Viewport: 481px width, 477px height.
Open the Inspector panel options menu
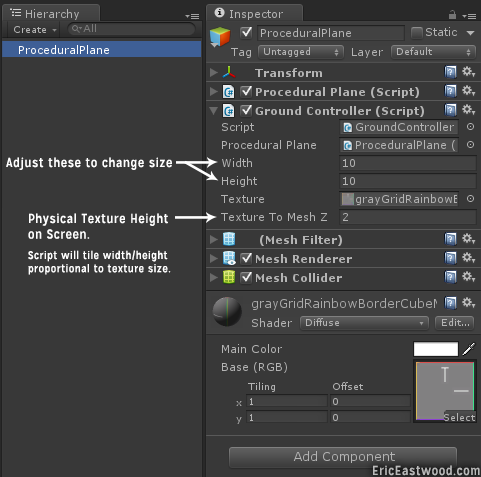point(469,16)
